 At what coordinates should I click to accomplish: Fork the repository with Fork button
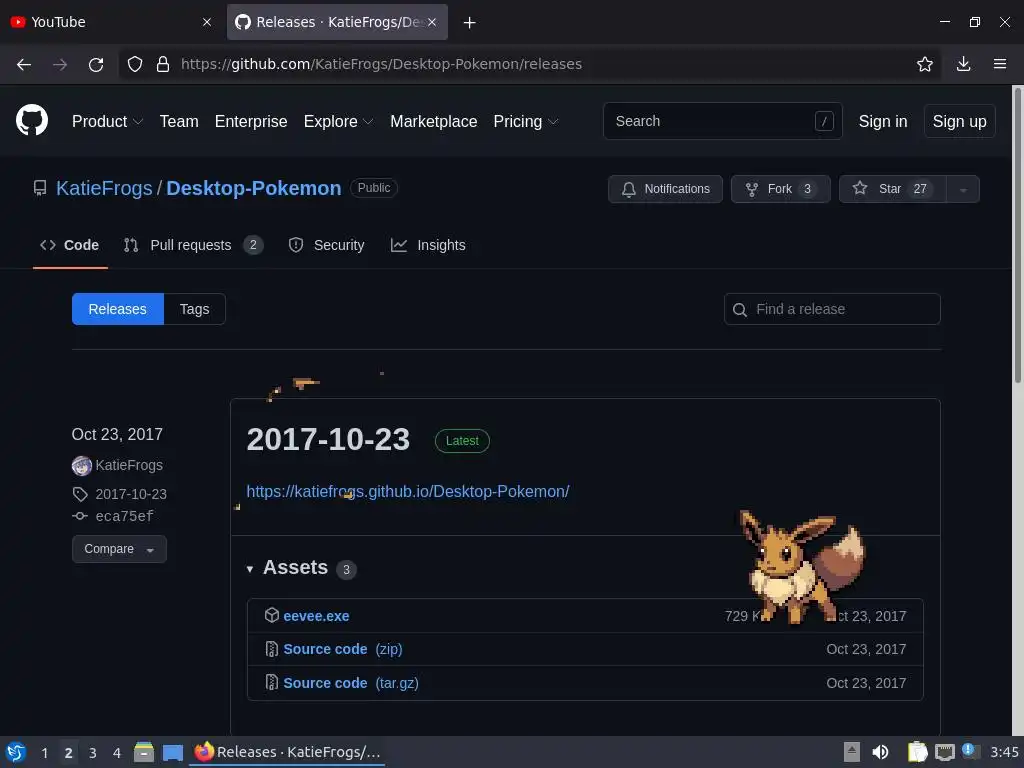point(780,189)
